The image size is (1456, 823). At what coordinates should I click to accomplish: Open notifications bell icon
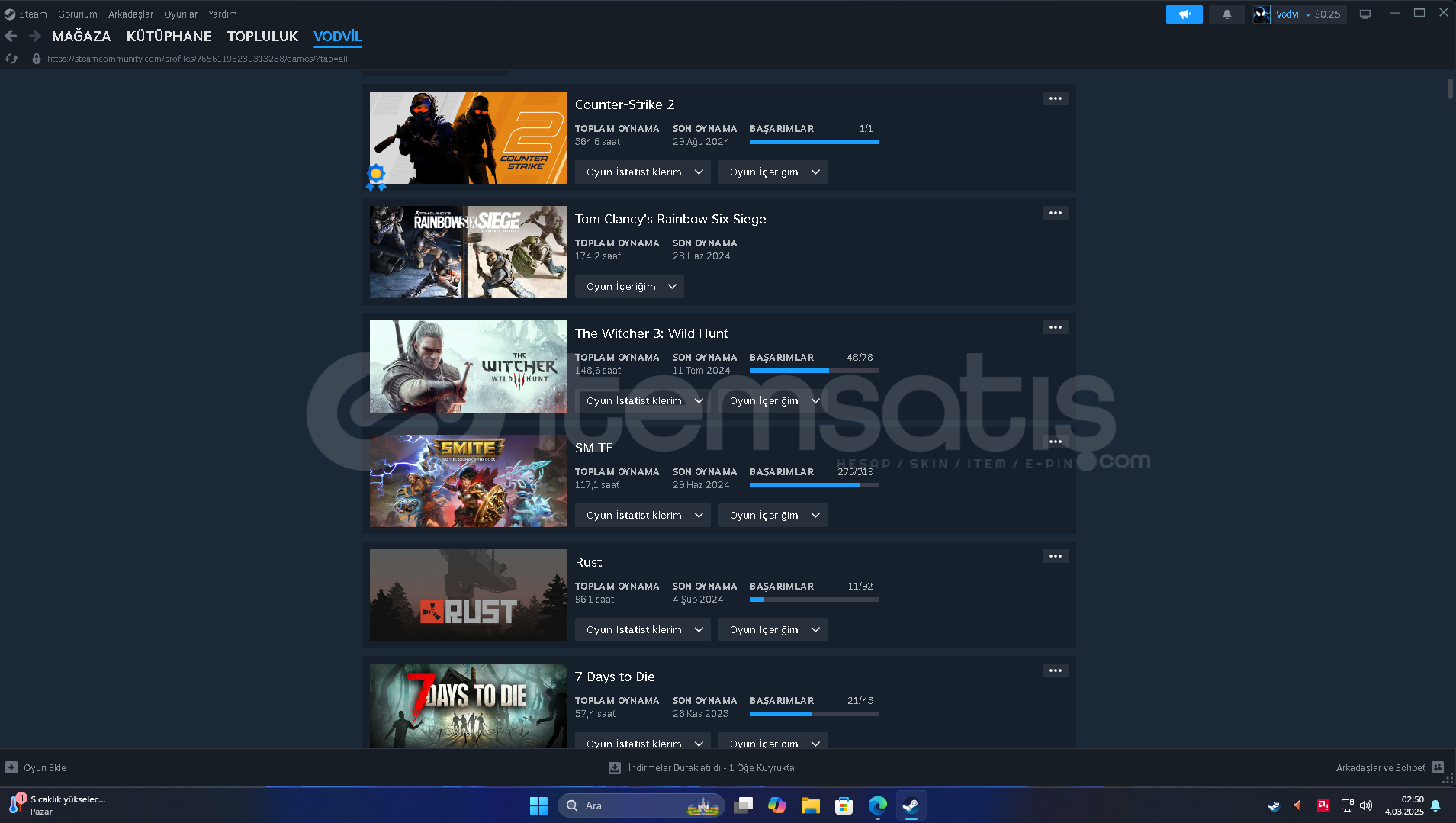click(x=1226, y=14)
